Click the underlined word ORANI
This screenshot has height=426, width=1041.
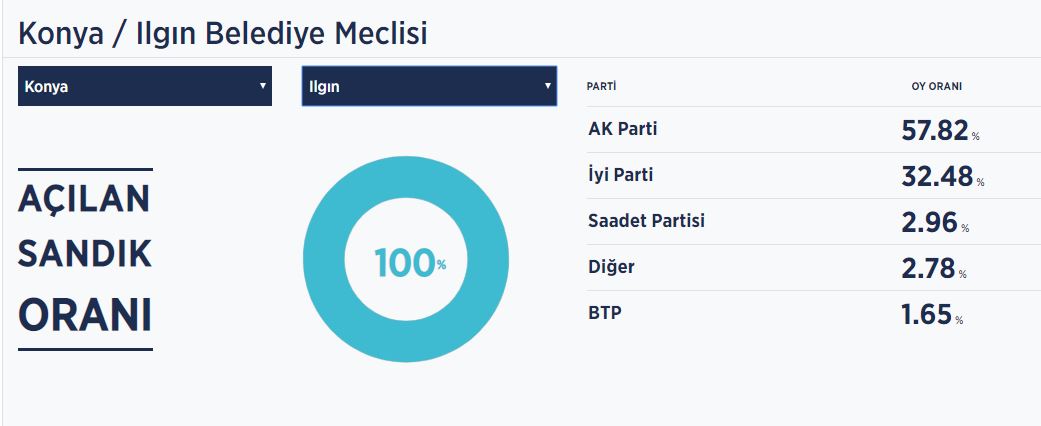pyautogui.click(x=85, y=316)
